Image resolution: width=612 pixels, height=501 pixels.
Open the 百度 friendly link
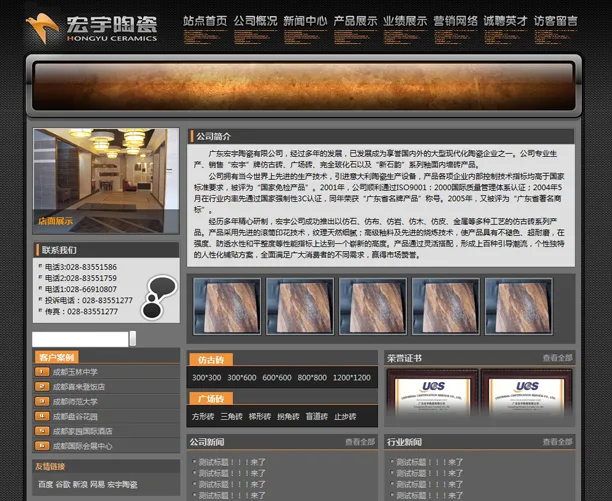[x=46, y=485]
